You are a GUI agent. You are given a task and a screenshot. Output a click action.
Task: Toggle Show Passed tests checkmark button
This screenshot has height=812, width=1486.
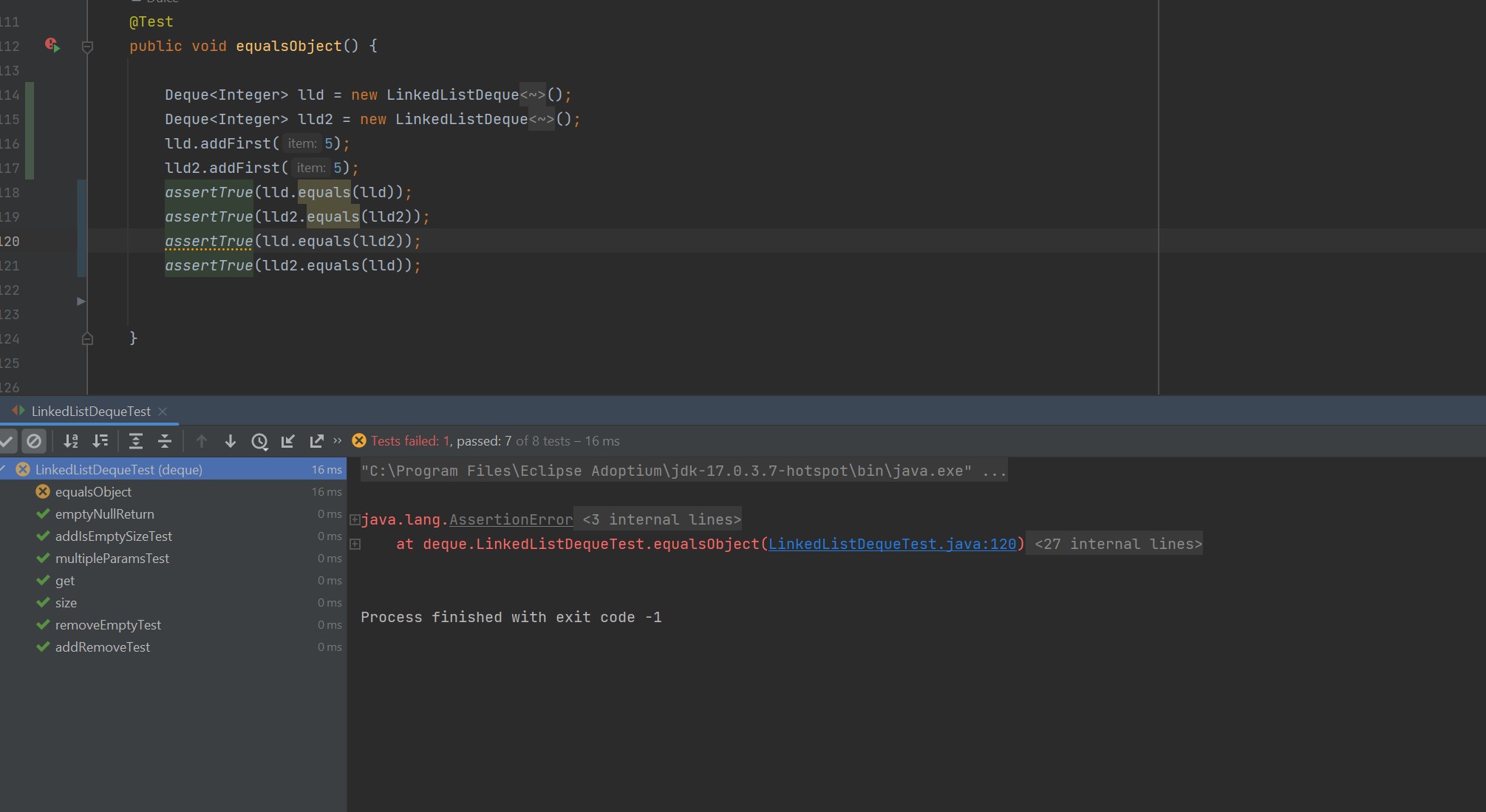(x=7, y=441)
